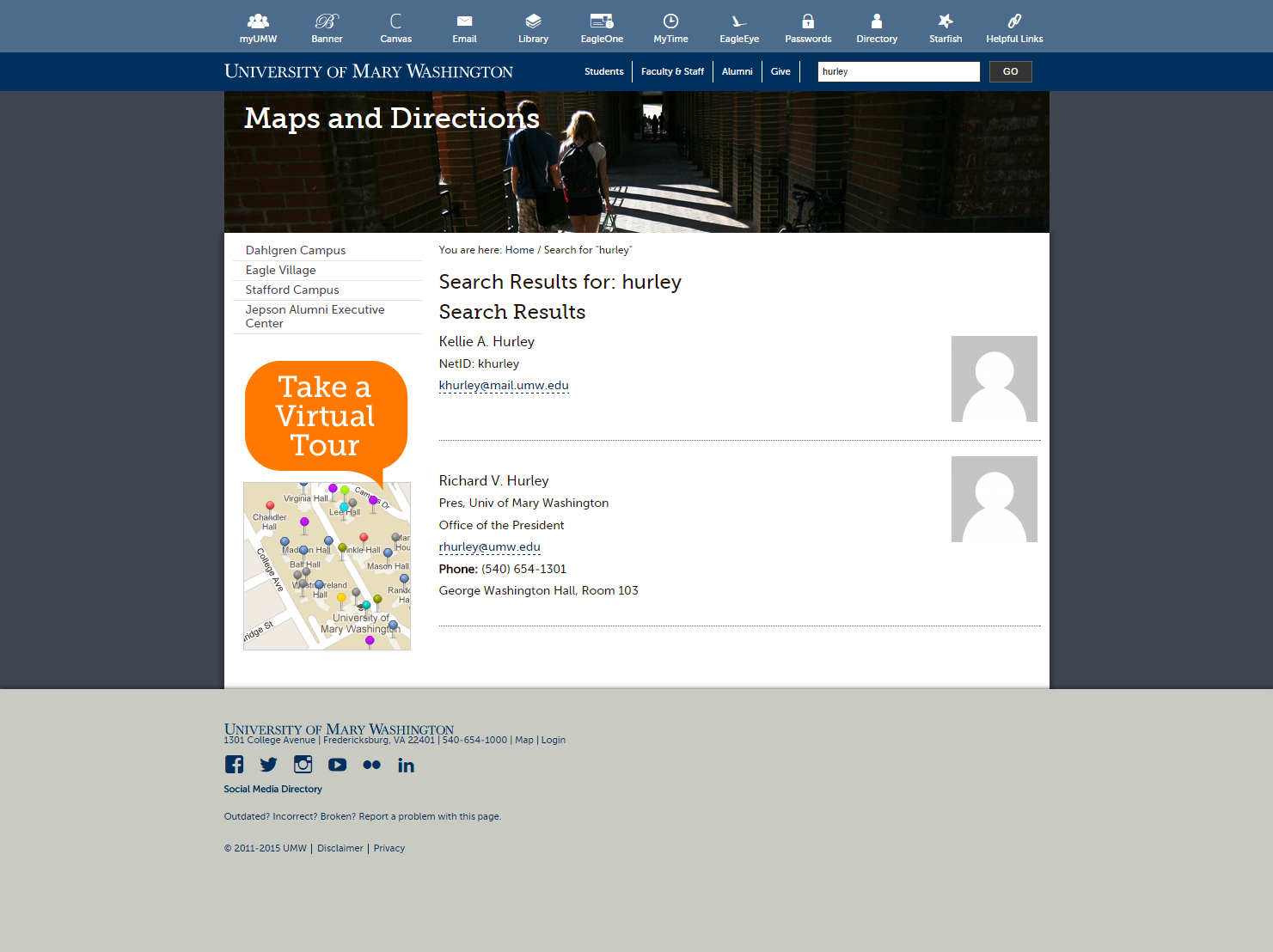The height and width of the screenshot is (952, 1273).
Task: Visit the UMW LinkedIn icon
Action: (406, 765)
